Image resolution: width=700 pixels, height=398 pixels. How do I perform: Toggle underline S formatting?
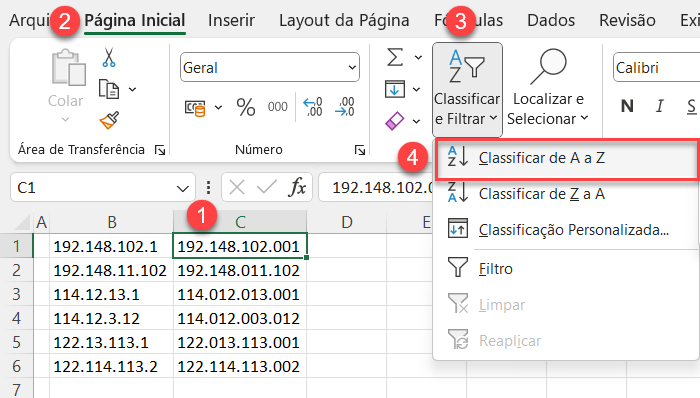pyautogui.click(x=691, y=106)
